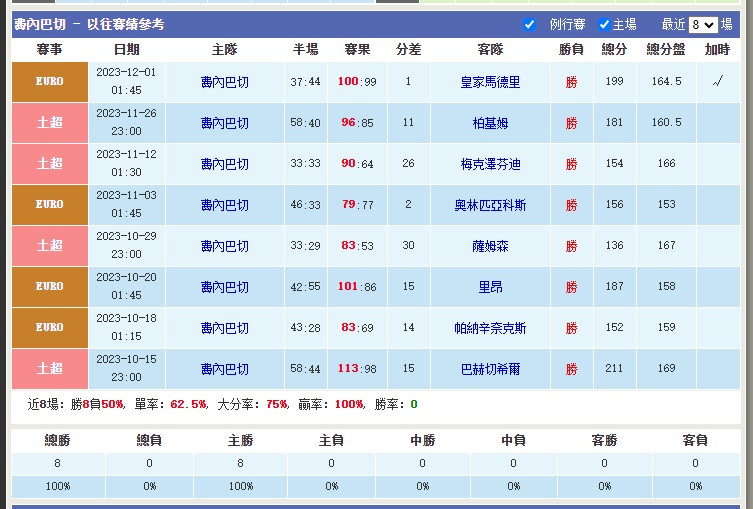Open 帕納辛奈克斯 team link

pos(490,328)
